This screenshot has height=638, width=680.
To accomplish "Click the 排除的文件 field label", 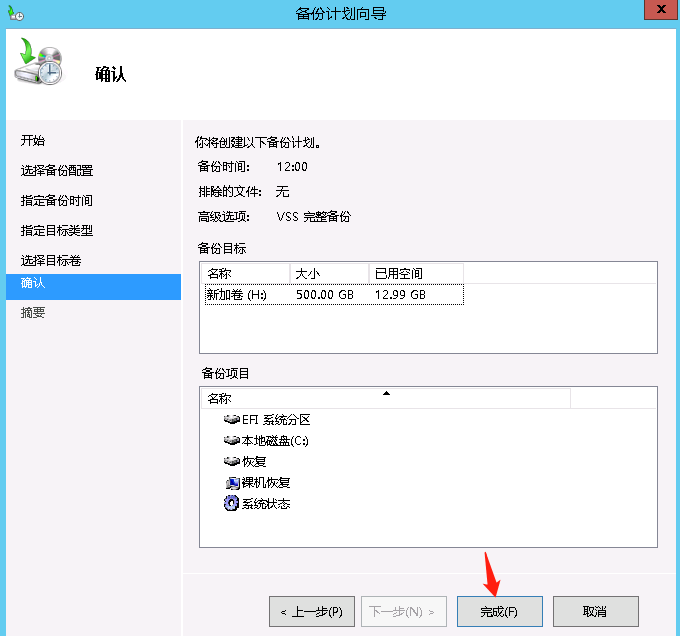I will click(x=230, y=191).
